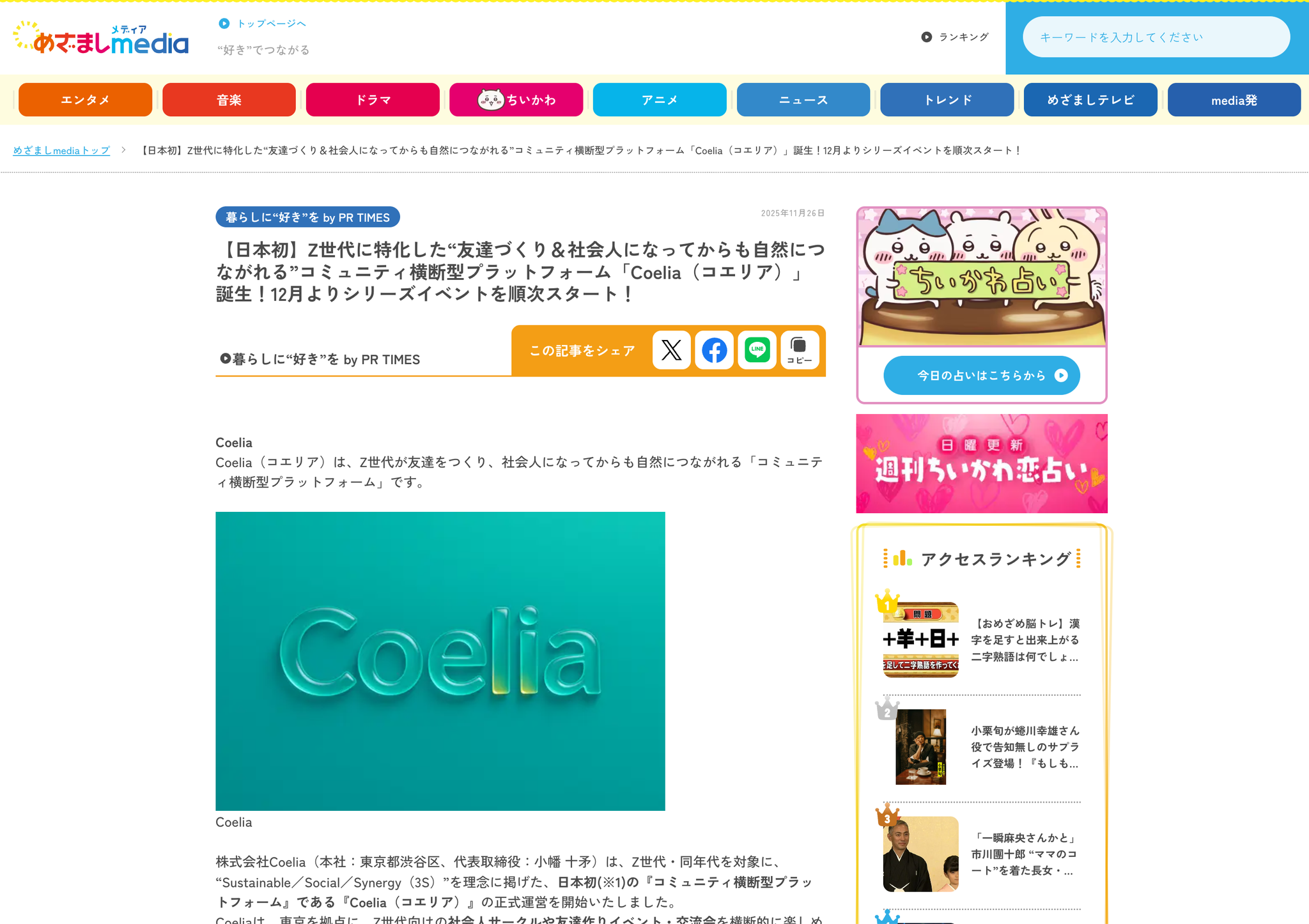Copy article link with コピー icon
Viewport: 1309px width, 924px height.
click(800, 350)
